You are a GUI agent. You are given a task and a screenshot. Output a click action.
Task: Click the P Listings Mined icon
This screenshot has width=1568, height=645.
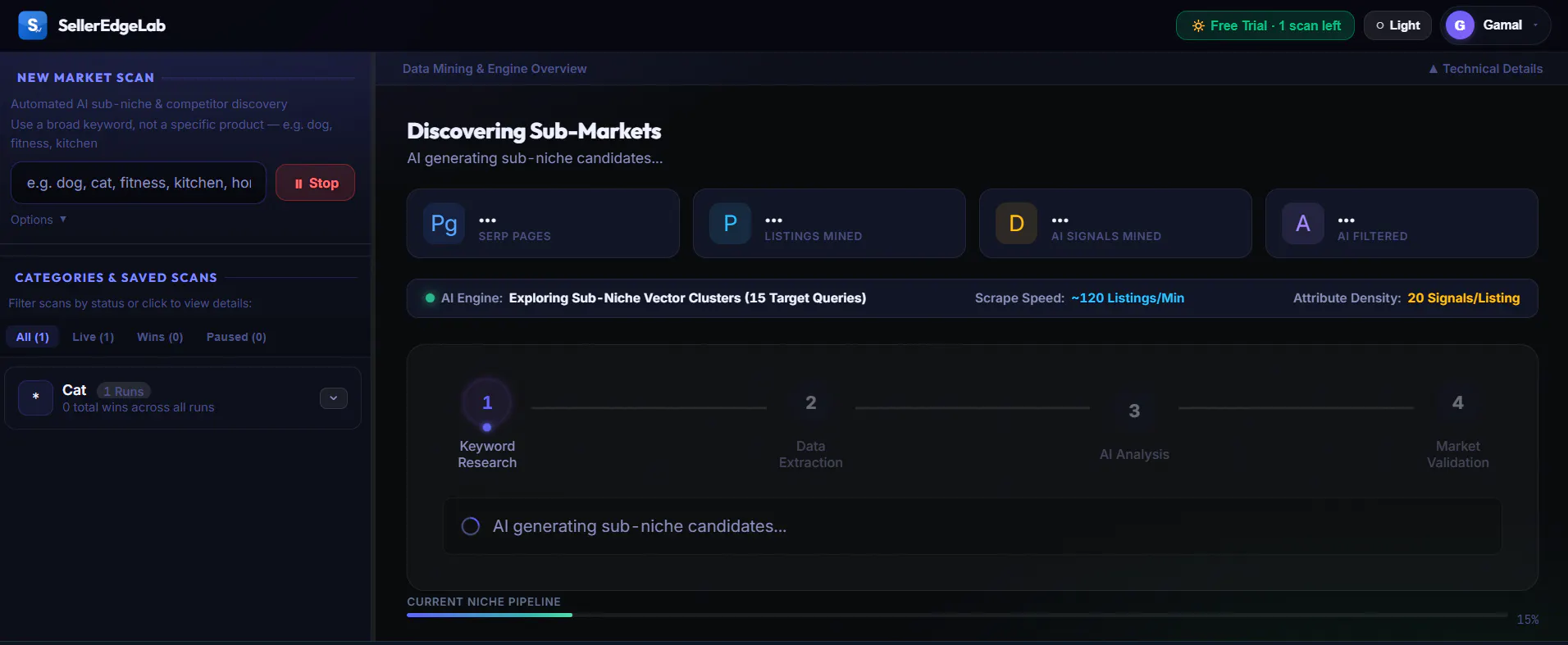coord(730,224)
